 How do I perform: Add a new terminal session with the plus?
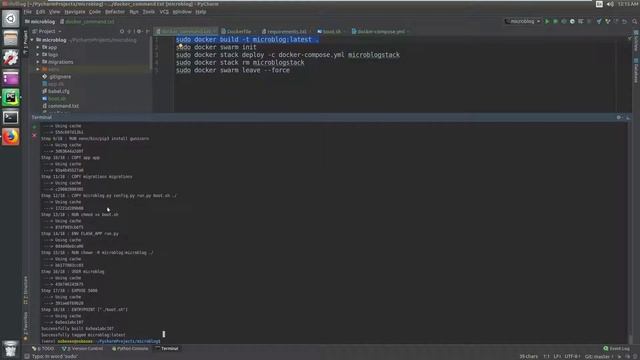point(34,127)
